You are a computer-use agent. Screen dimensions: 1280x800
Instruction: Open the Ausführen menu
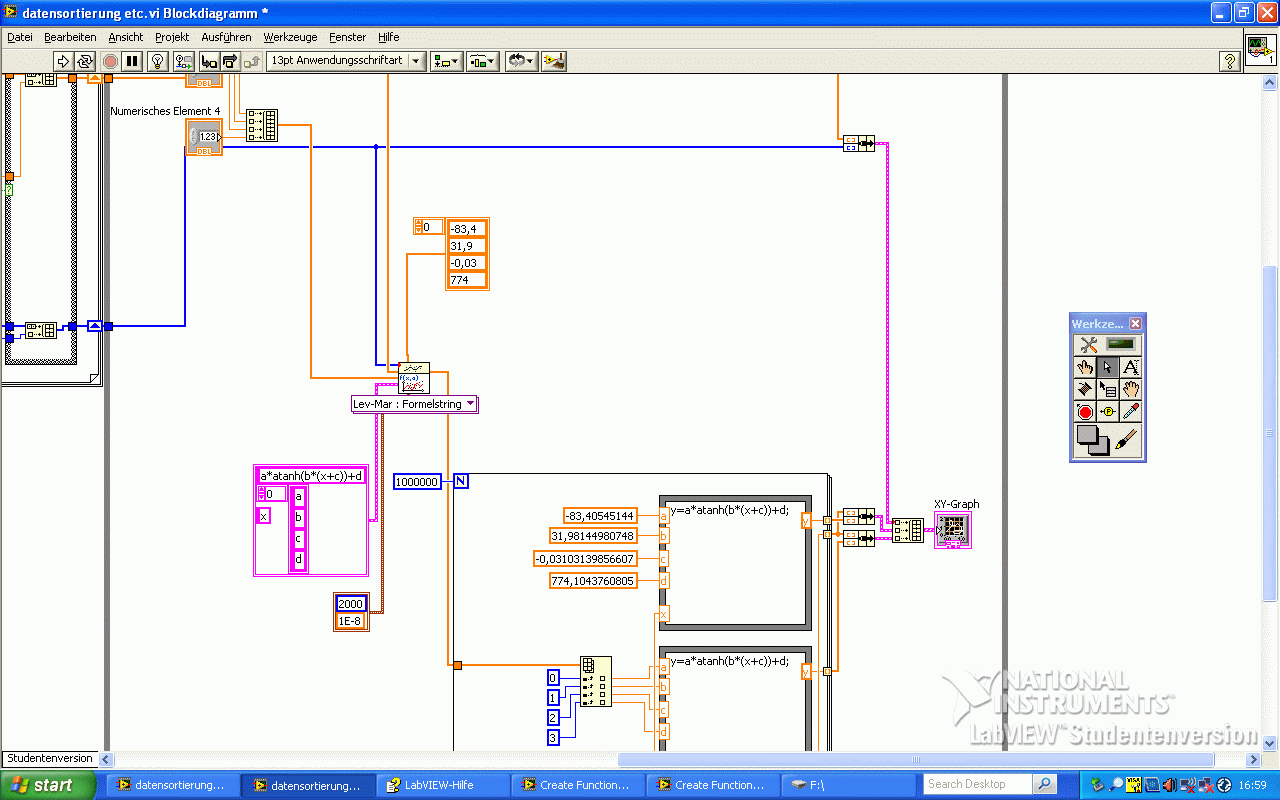point(226,37)
